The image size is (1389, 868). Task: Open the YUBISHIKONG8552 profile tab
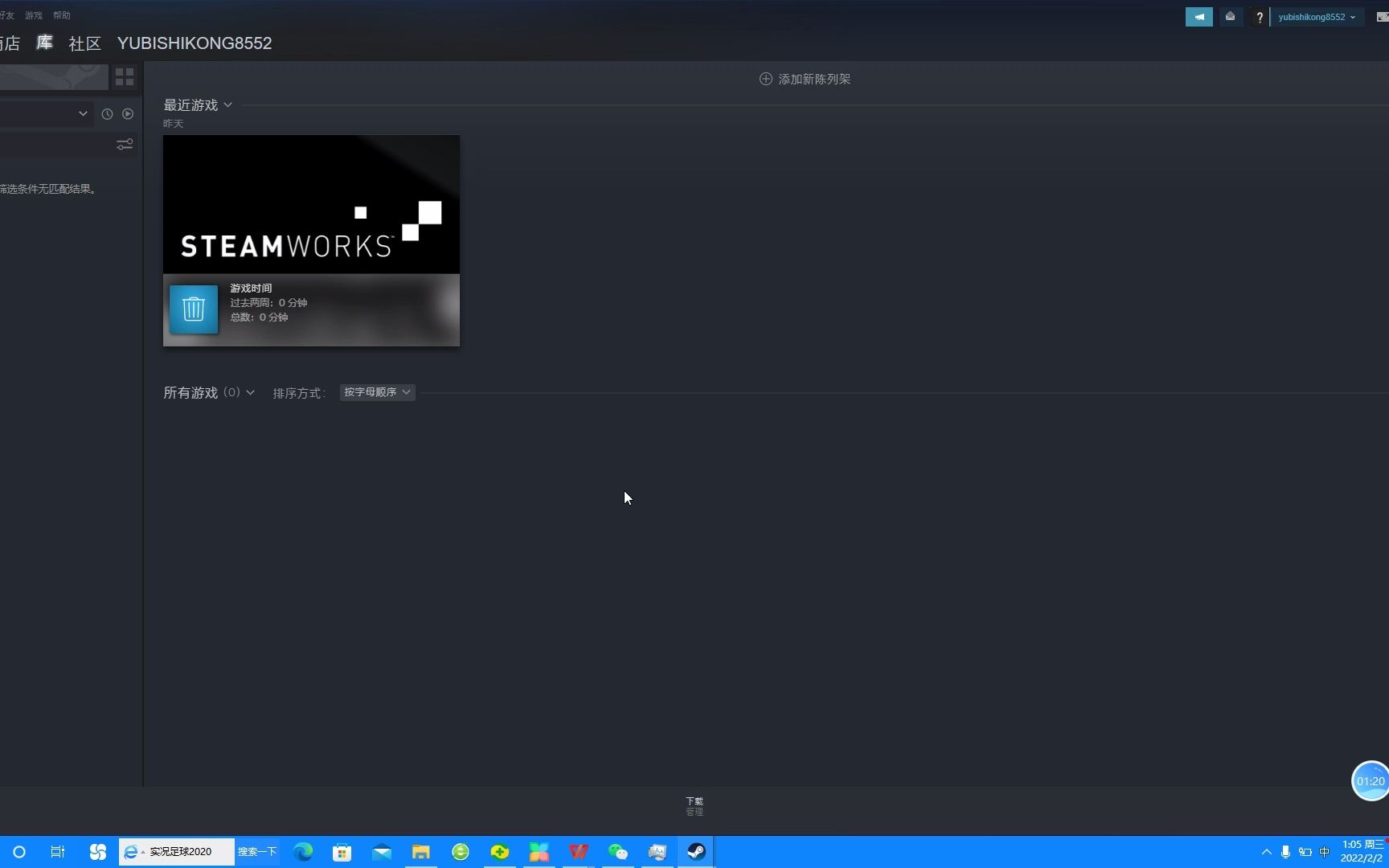coord(195,43)
